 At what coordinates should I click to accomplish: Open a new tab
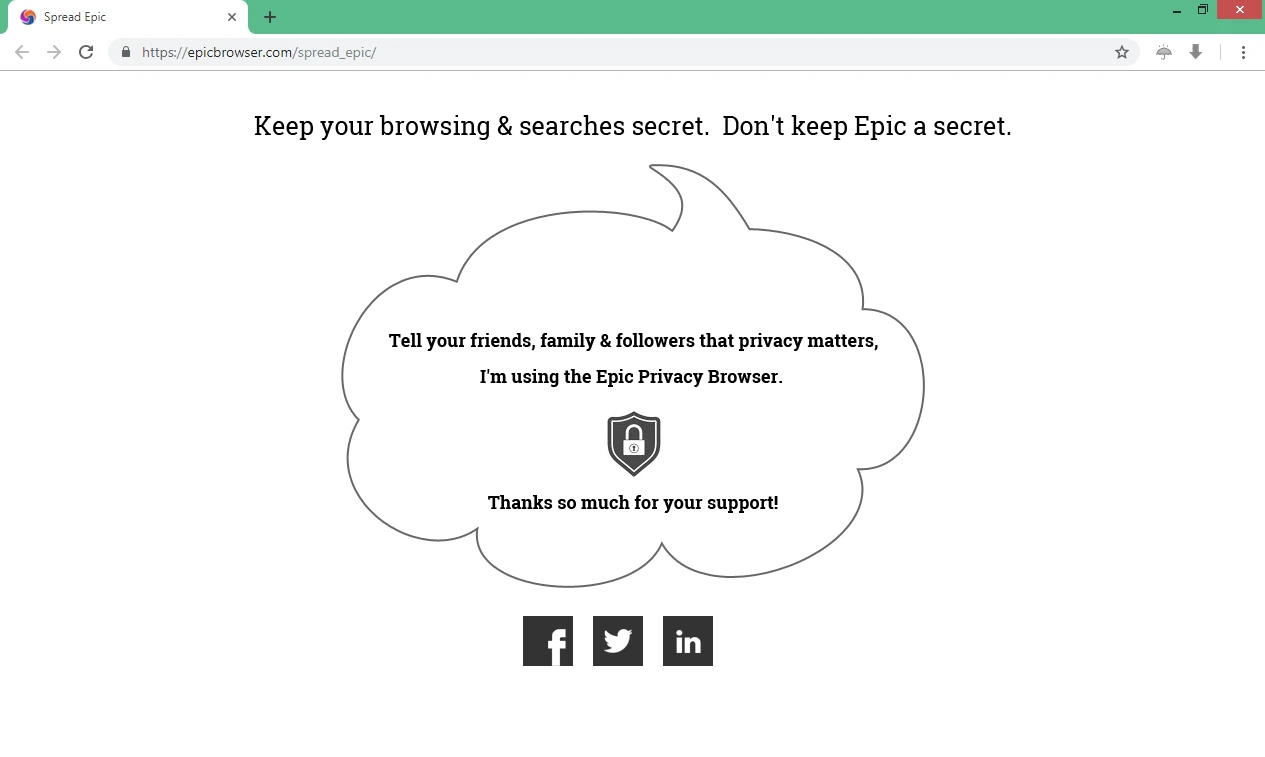pyautogui.click(x=270, y=17)
